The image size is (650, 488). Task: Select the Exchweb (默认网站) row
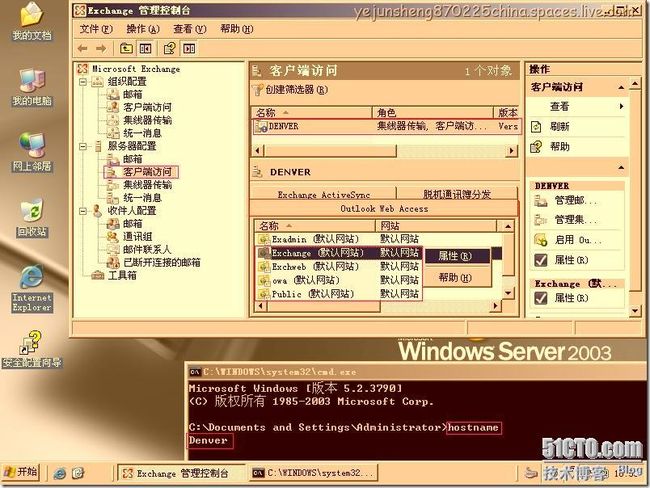pyautogui.click(x=339, y=267)
